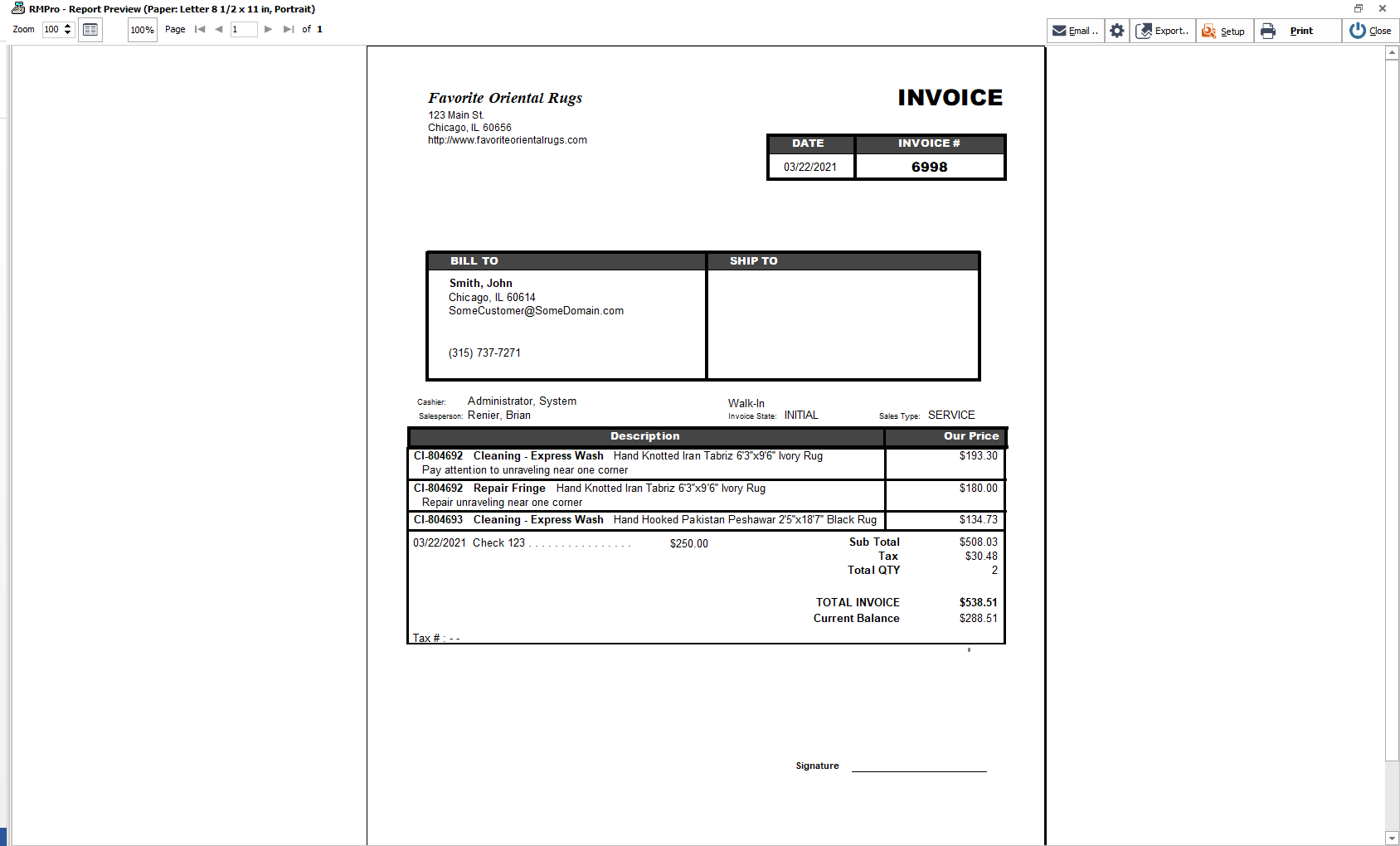Click the Cleaning - Express Wash Tabriz item
1400x846 pixels.
tap(646, 463)
